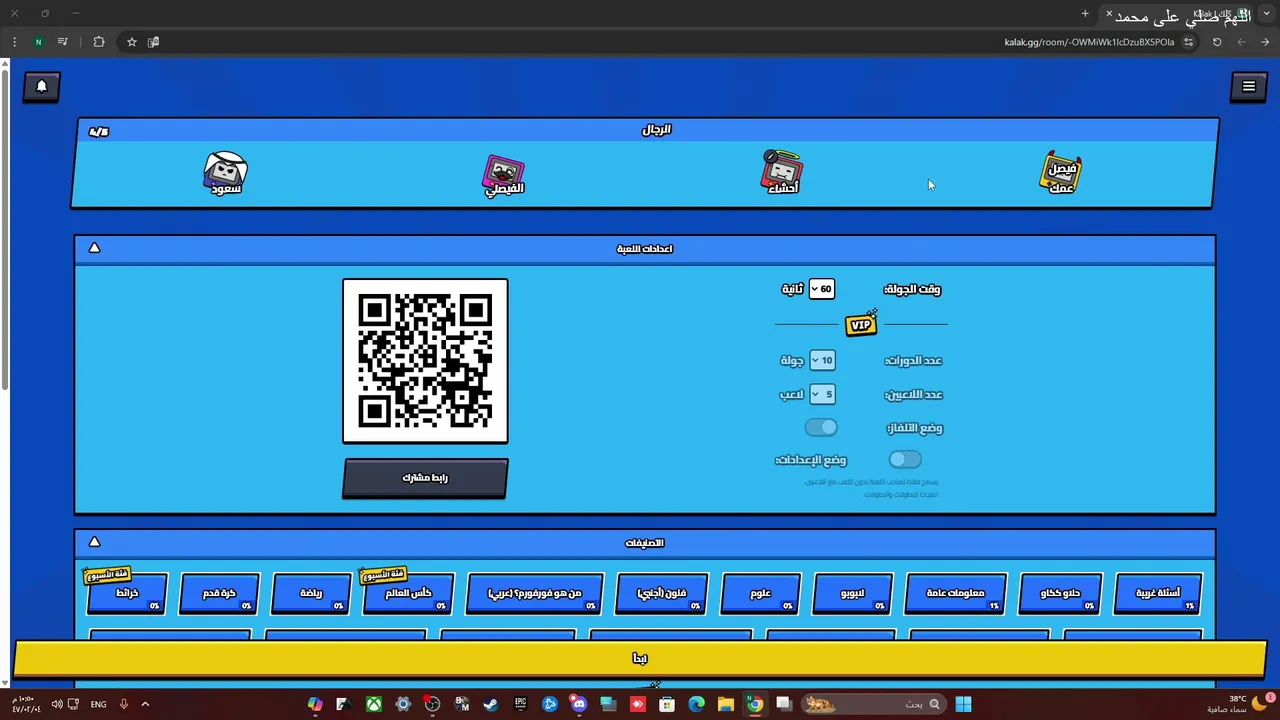Select the خرائط category
Viewport: 1280px width, 720px height.
[127, 593]
